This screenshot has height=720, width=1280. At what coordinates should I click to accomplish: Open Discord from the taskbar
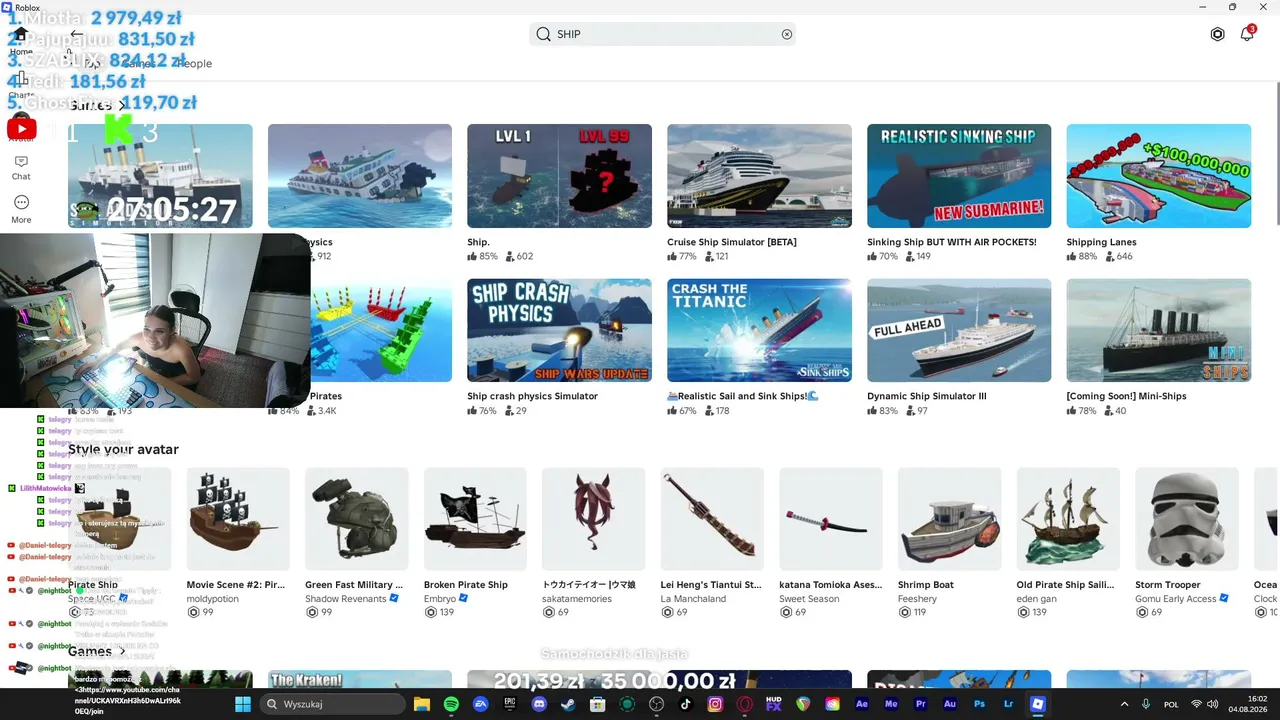[x=539, y=704]
